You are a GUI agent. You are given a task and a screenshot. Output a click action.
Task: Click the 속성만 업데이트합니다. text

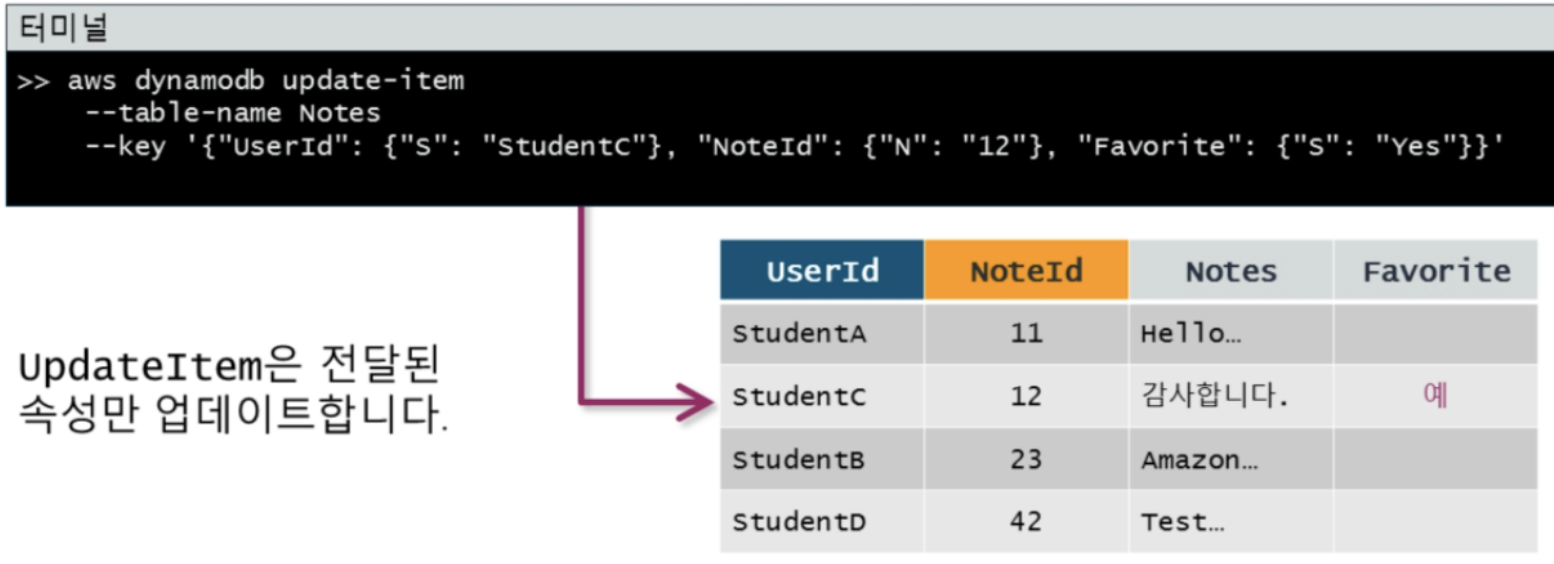point(234,416)
